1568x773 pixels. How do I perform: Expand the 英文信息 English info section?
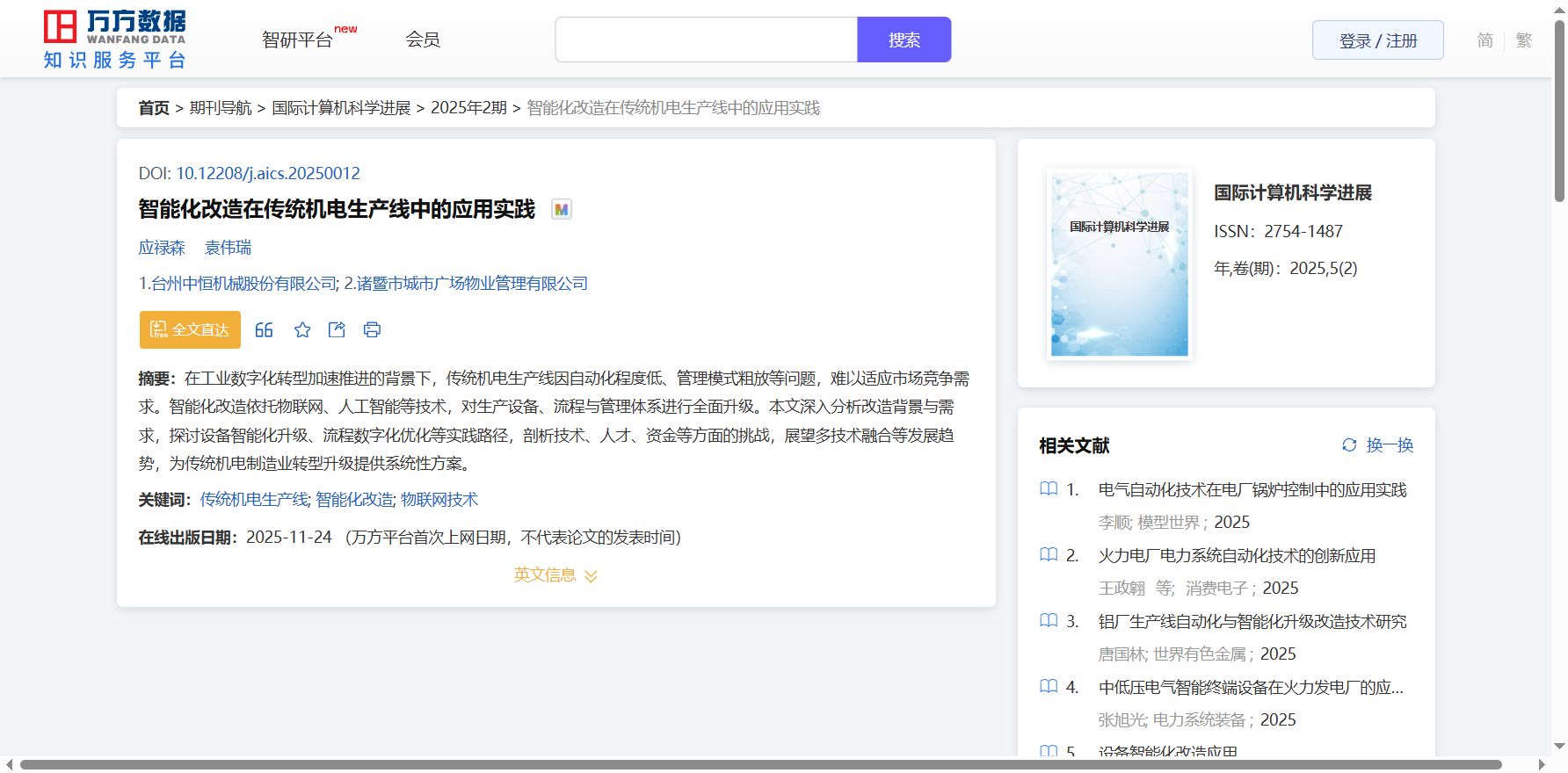555,575
